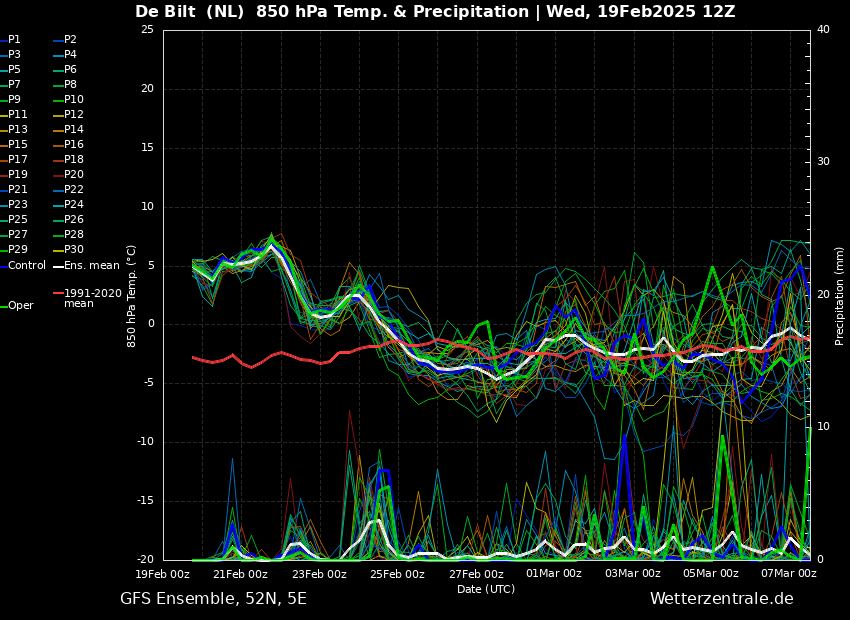Select the Ens. mean legend entry
Image resolution: width=850 pixels, height=620 pixels.
87,266
